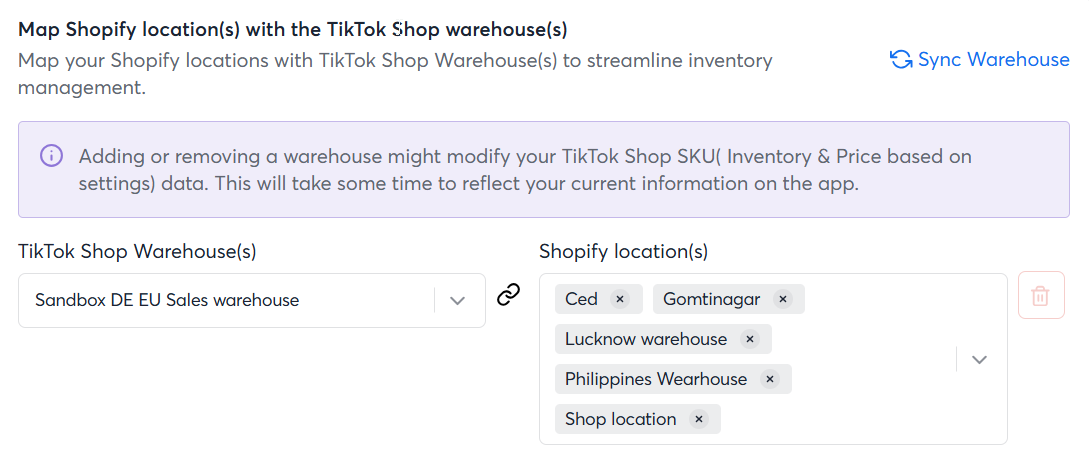Remove the Gomtinagar location tag
Viewport: 1089px width, 458px height.
pos(783,299)
